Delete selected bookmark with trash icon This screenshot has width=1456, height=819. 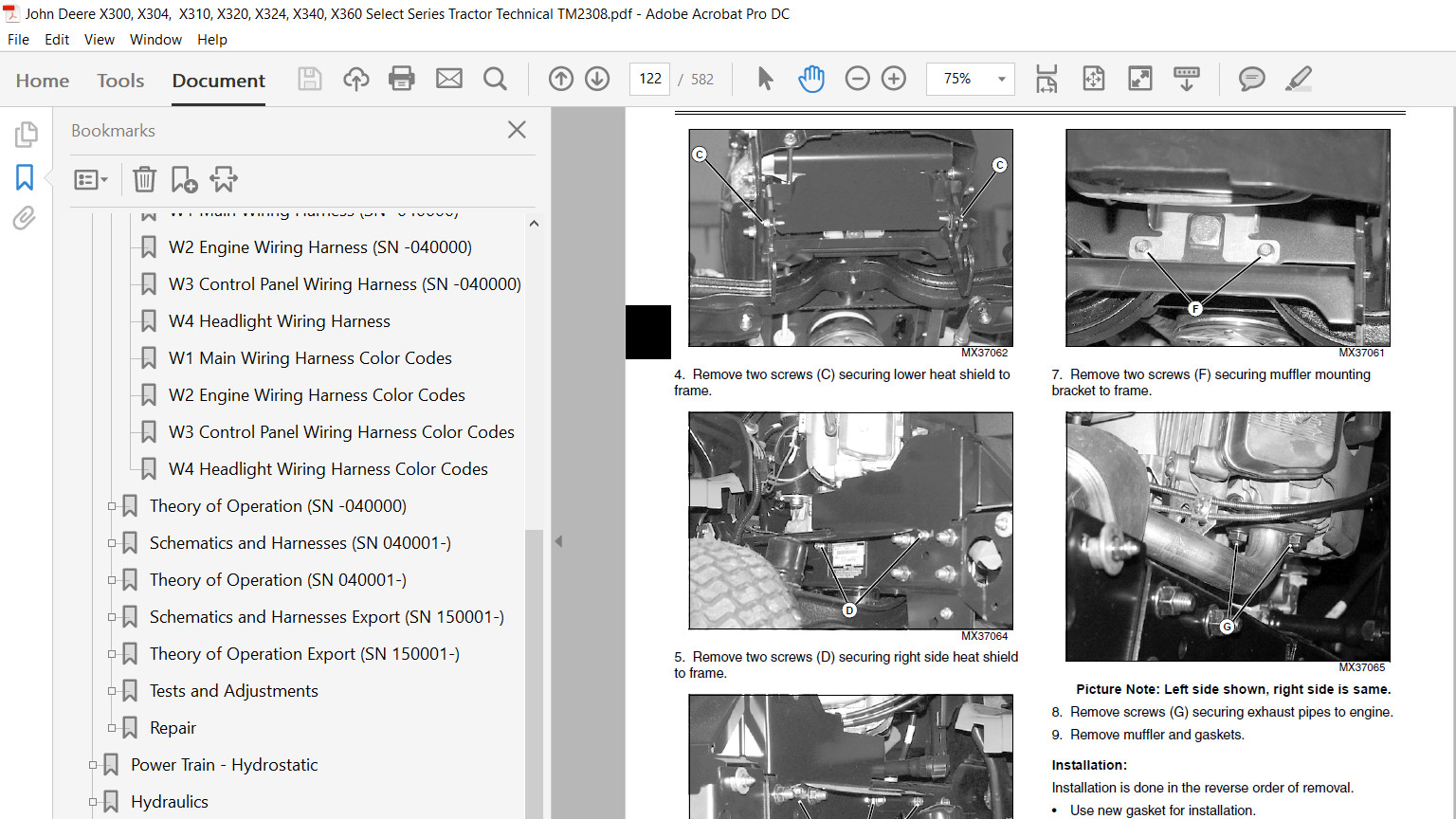(144, 179)
